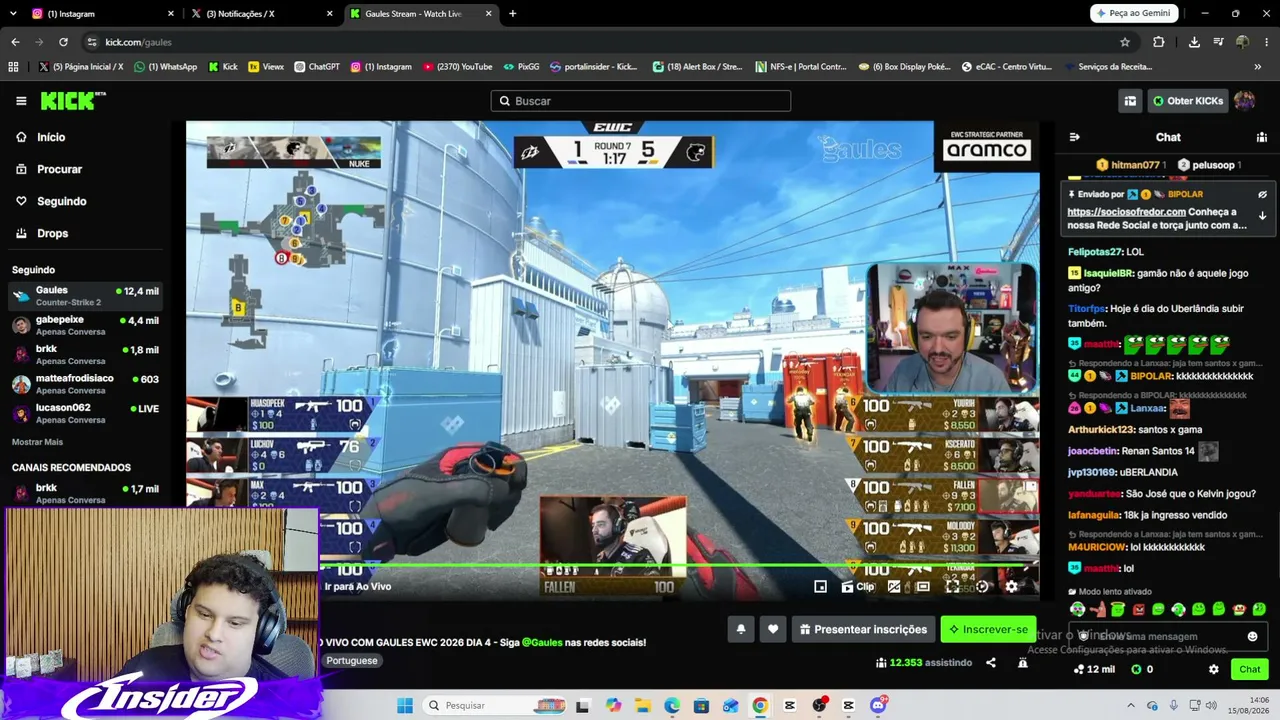Show hidden system tray icons
This screenshot has width=1280, height=720.
click(x=1131, y=706)
